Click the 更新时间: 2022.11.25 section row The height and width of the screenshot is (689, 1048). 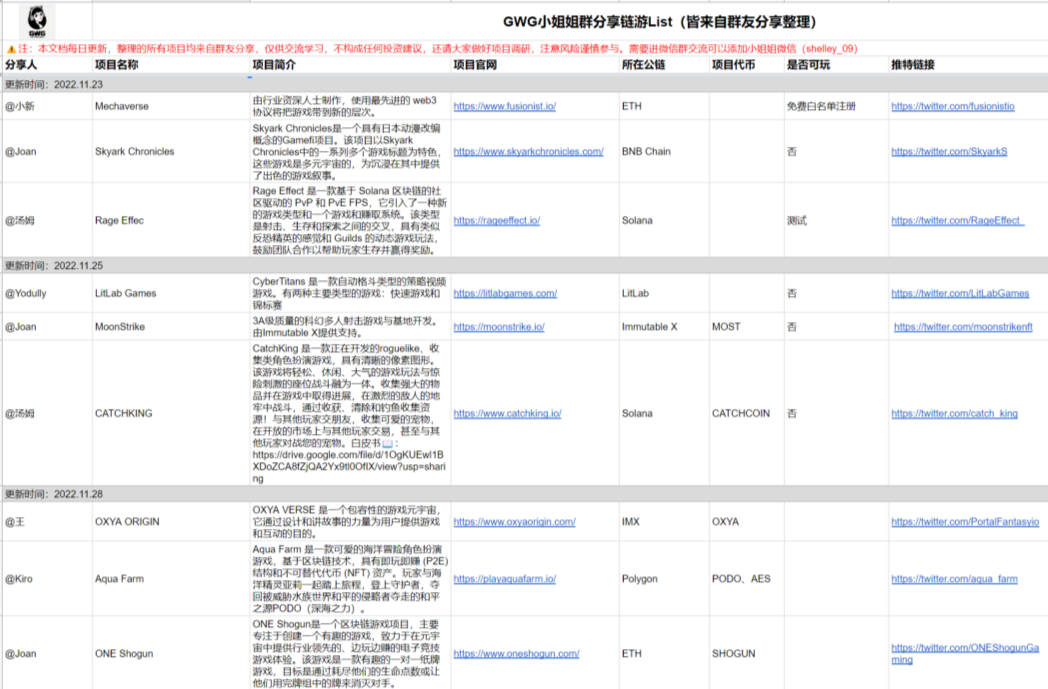point(524,265)
